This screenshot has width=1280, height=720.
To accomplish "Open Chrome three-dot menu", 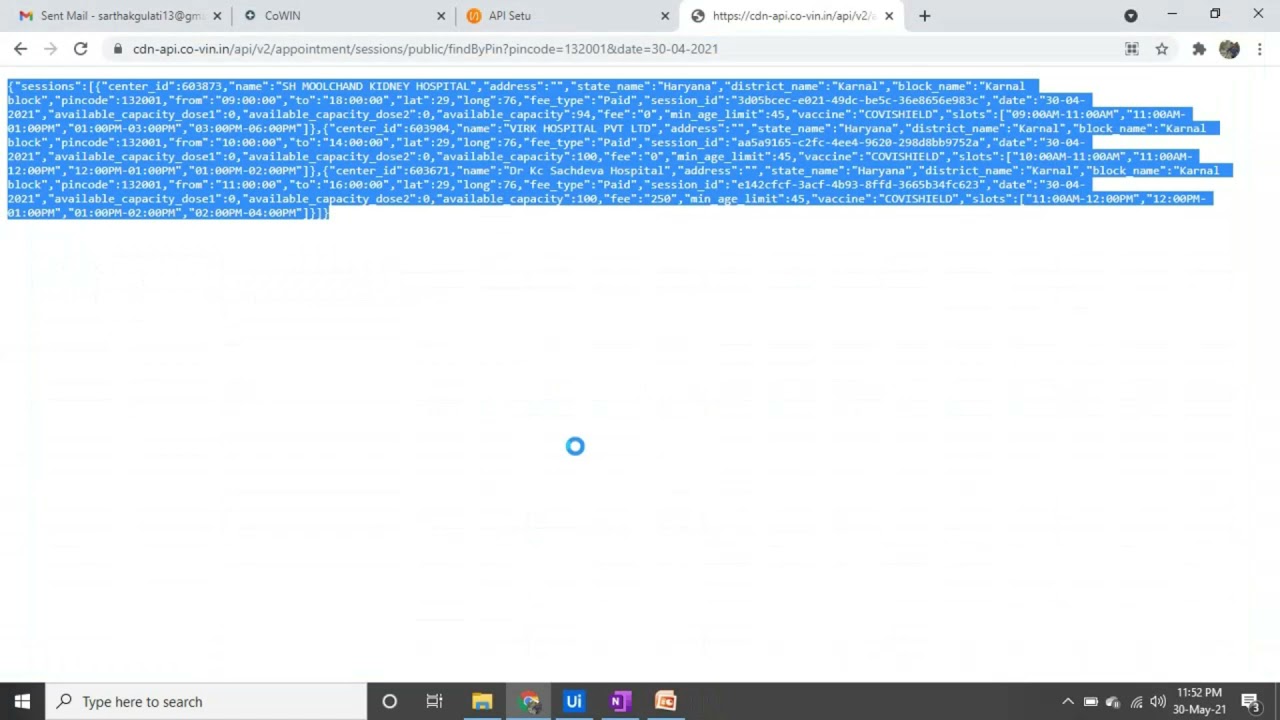I will [x=1260, y=48].
